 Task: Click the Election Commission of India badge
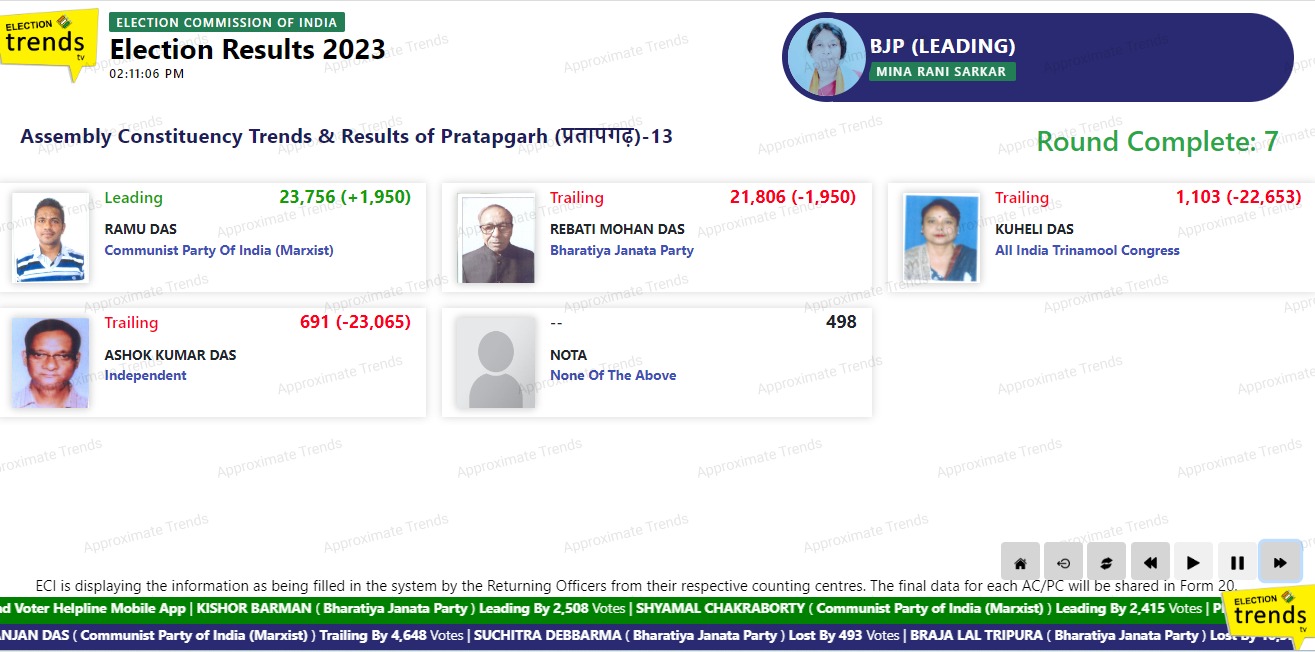point(227,22)
